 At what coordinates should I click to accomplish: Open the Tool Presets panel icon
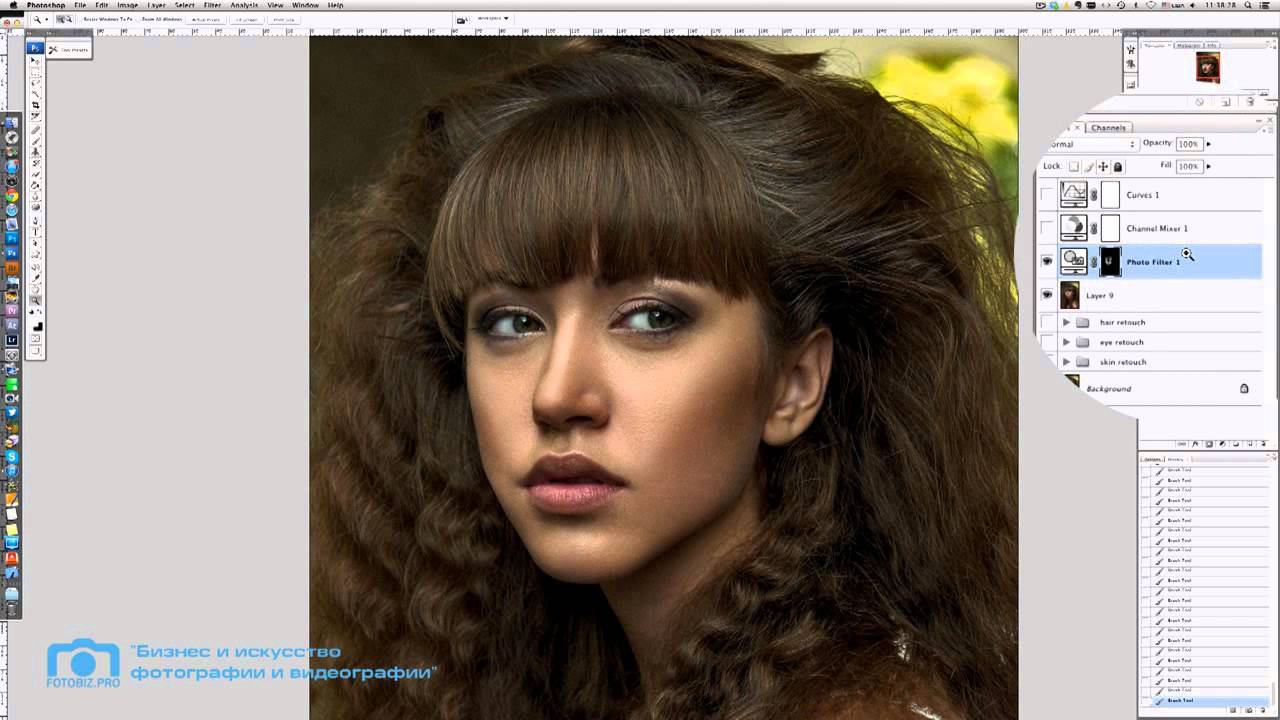click(53, 49)
